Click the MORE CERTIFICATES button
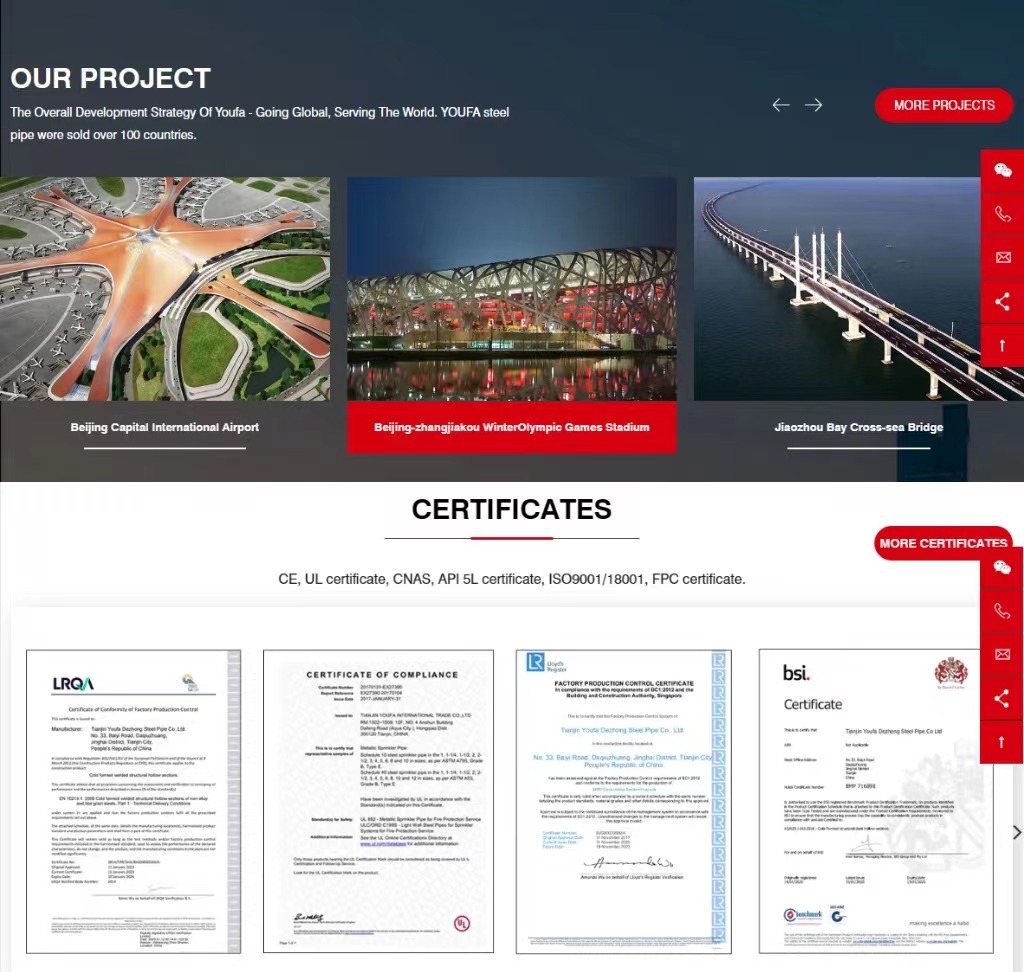Screen dimensions: 1024x972 pos(942,543)
